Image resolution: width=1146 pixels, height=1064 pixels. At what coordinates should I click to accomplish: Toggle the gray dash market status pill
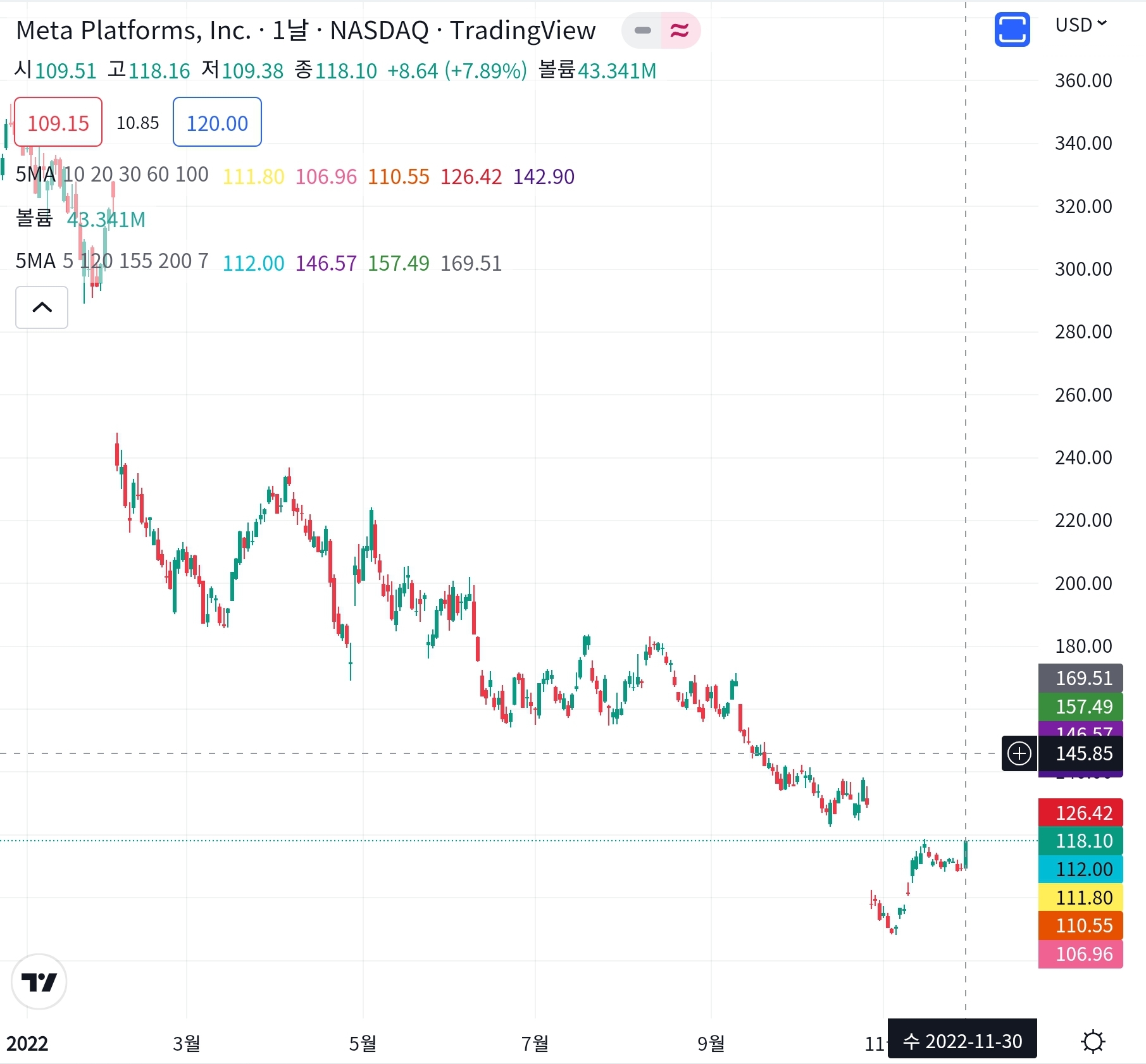[x=642, y=30]
